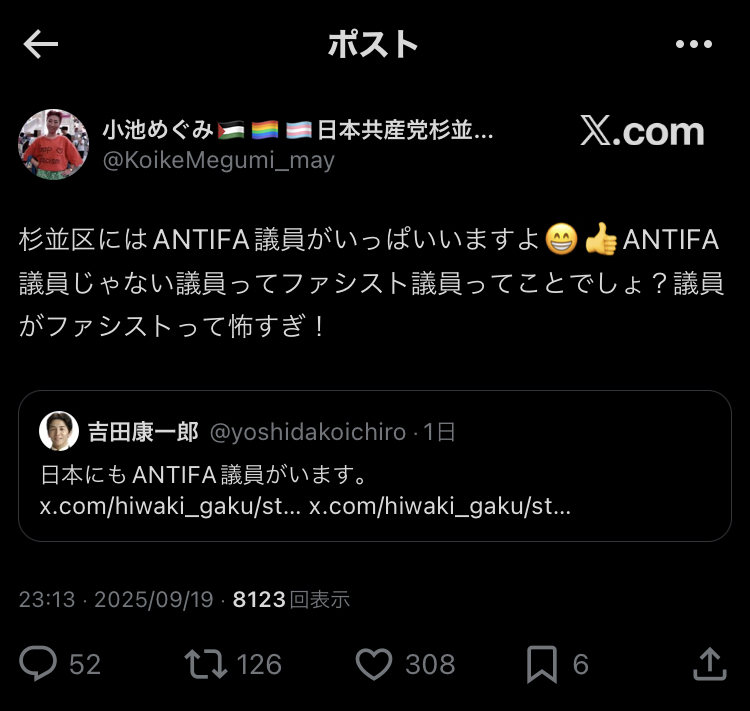750x711 pixels.
Task: Like the post with heart icon
Action: (376, 663)
